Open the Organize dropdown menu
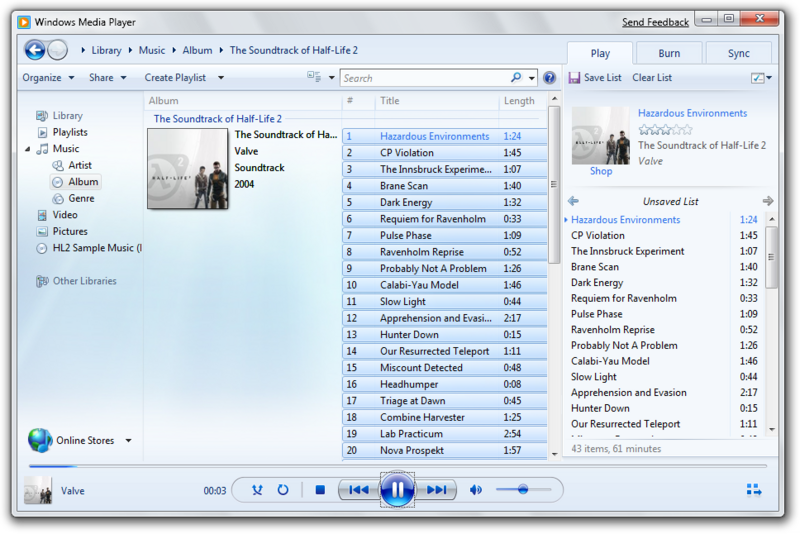The image size is (800, 534). point(48,78)
